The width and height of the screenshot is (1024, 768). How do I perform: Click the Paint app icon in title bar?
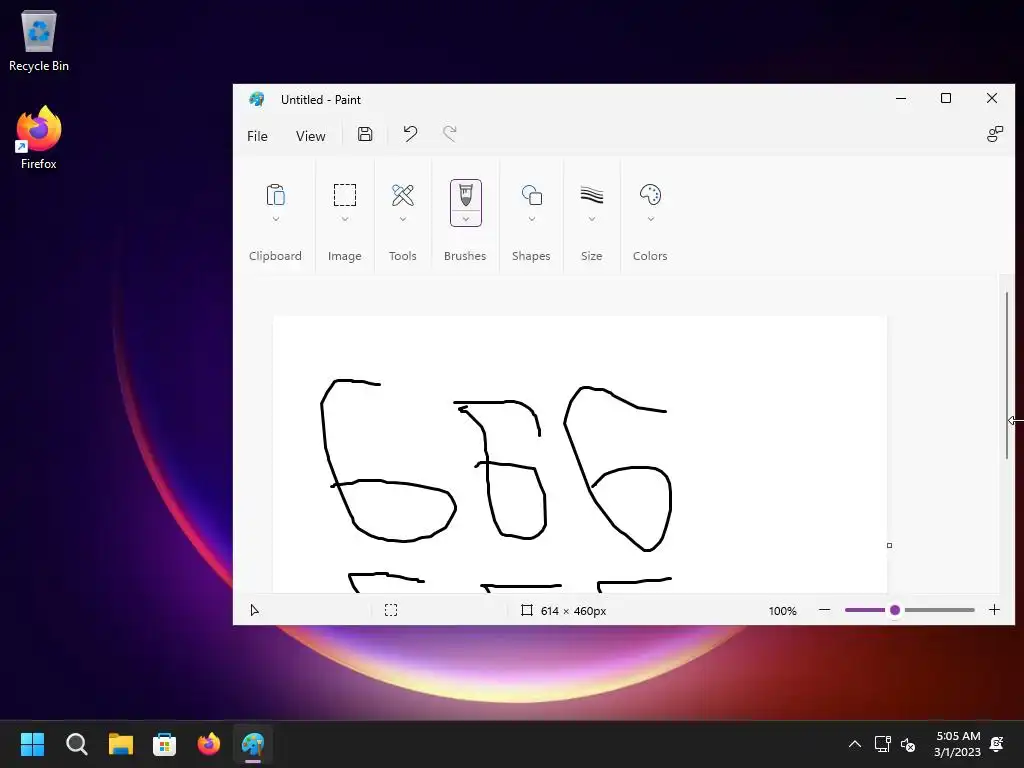[x=257, y=99]
